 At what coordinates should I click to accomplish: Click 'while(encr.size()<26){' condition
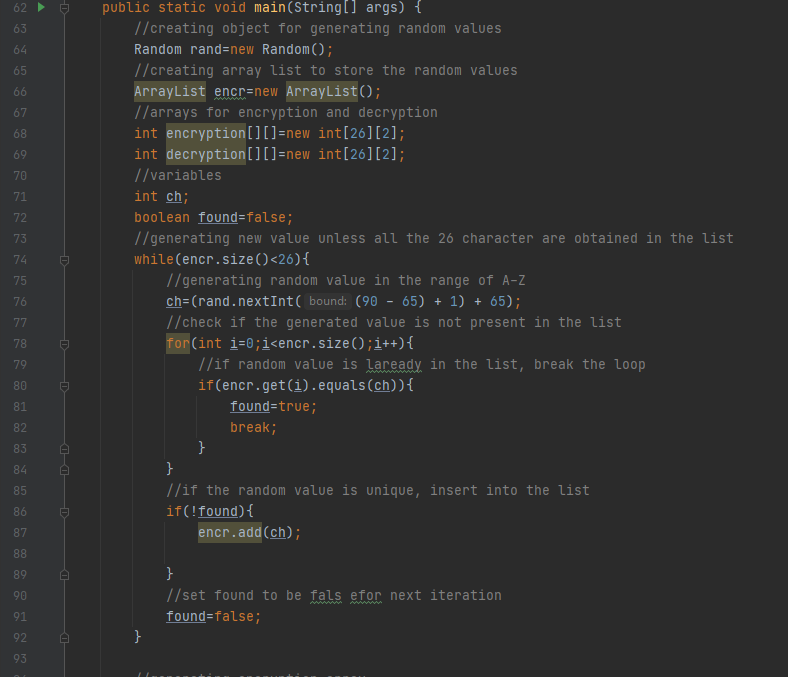click(x=222, y=259)
